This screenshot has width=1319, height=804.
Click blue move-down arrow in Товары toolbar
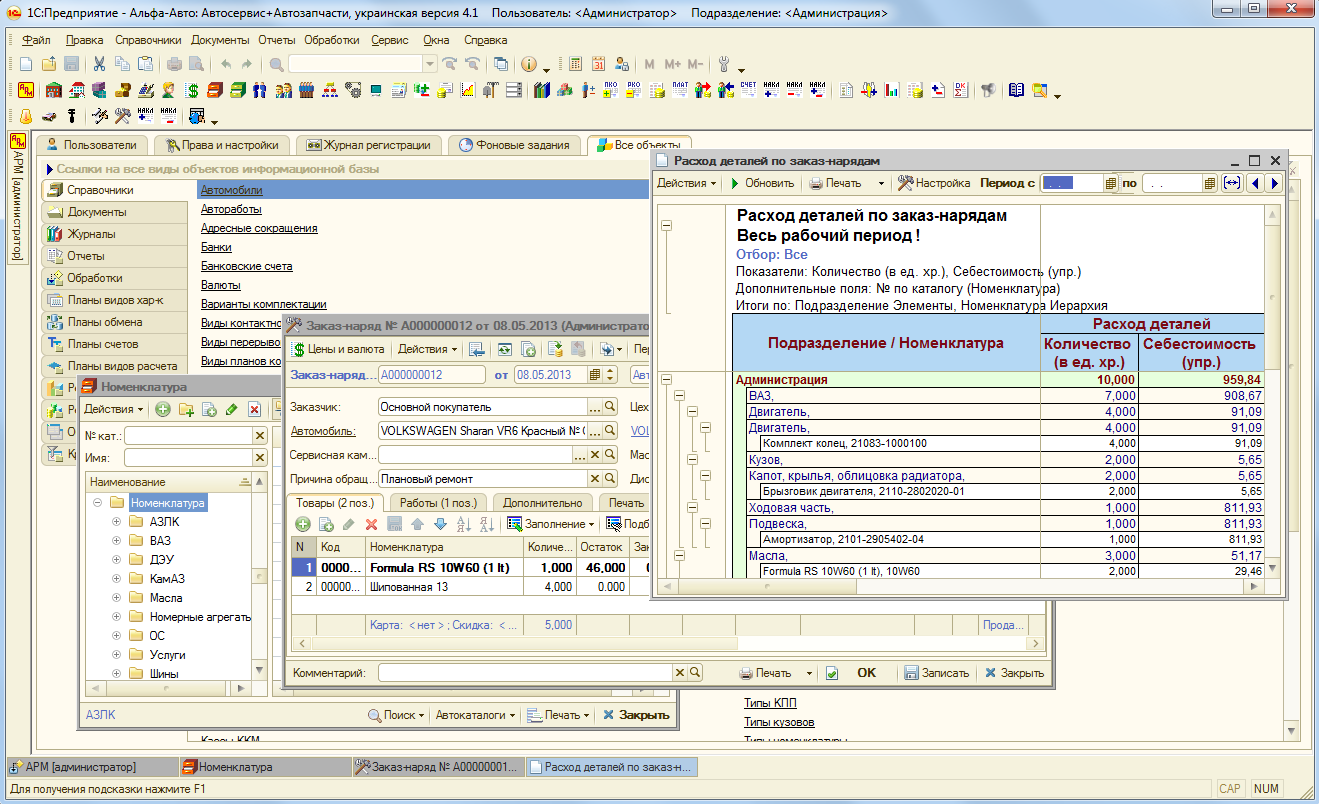pyautogui.click(x=440, y=524)
